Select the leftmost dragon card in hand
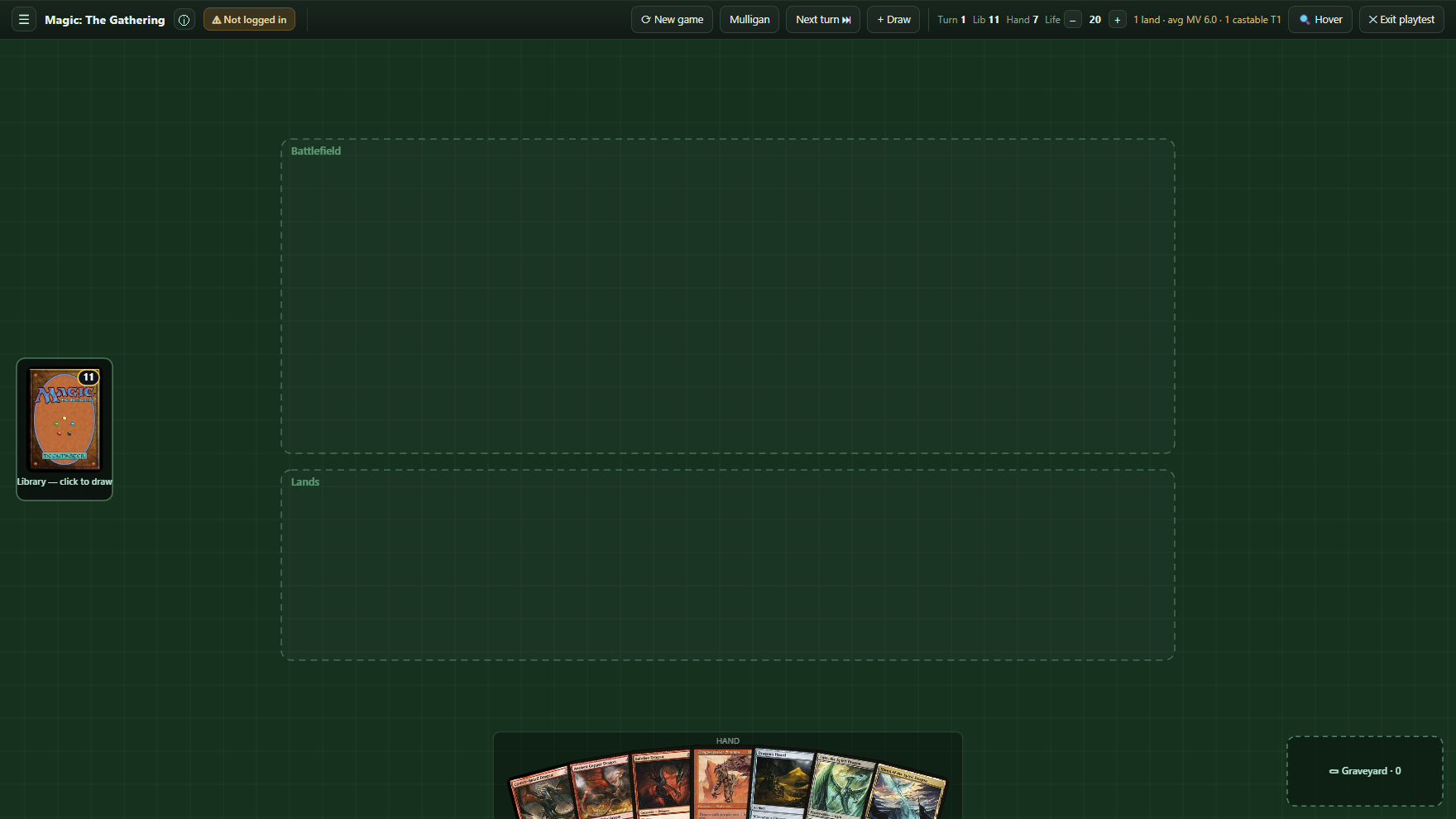The image size is (1456, 819). tap(540, 794)
